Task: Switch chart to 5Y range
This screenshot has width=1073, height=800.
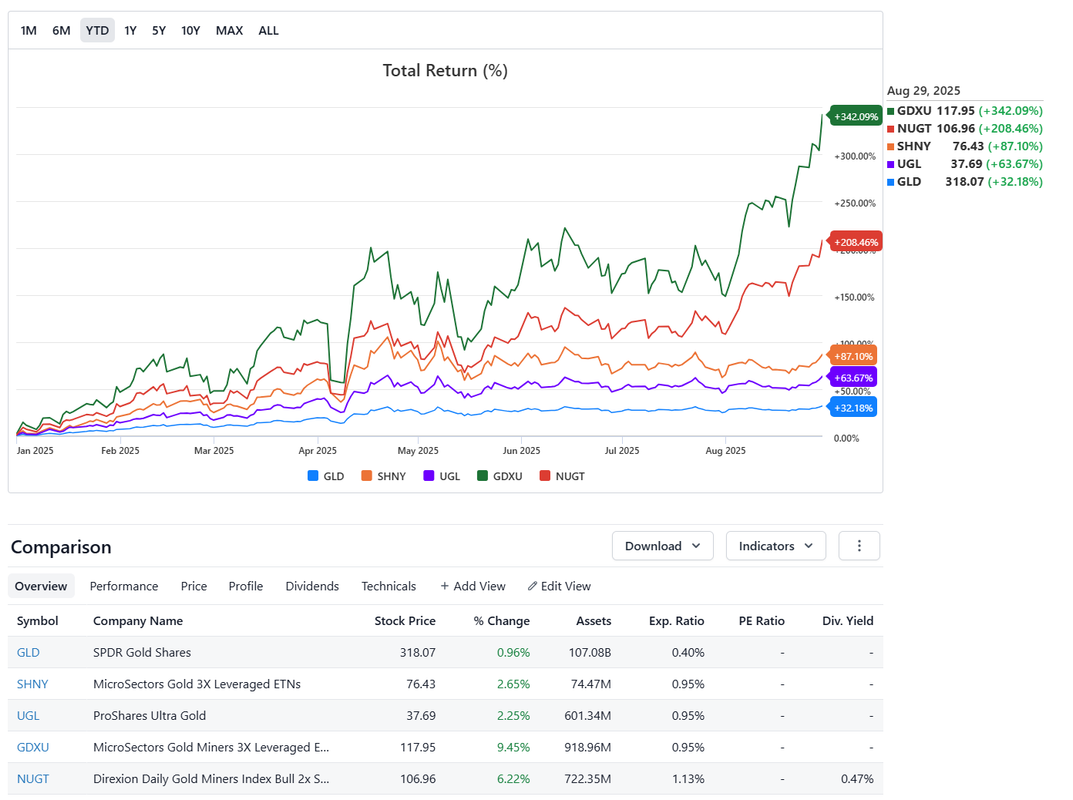Action: (159, 30)
